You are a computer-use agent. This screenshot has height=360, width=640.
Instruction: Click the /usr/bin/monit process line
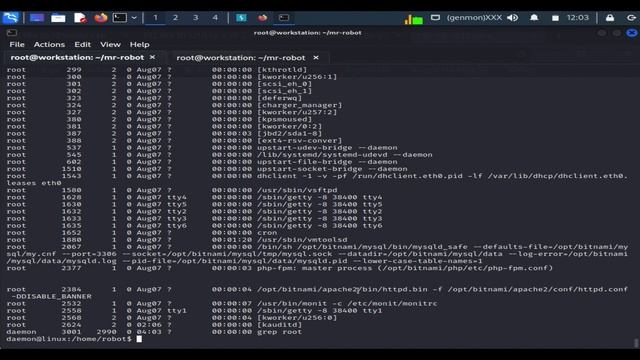pyautogui.click(x=222, y=304)
